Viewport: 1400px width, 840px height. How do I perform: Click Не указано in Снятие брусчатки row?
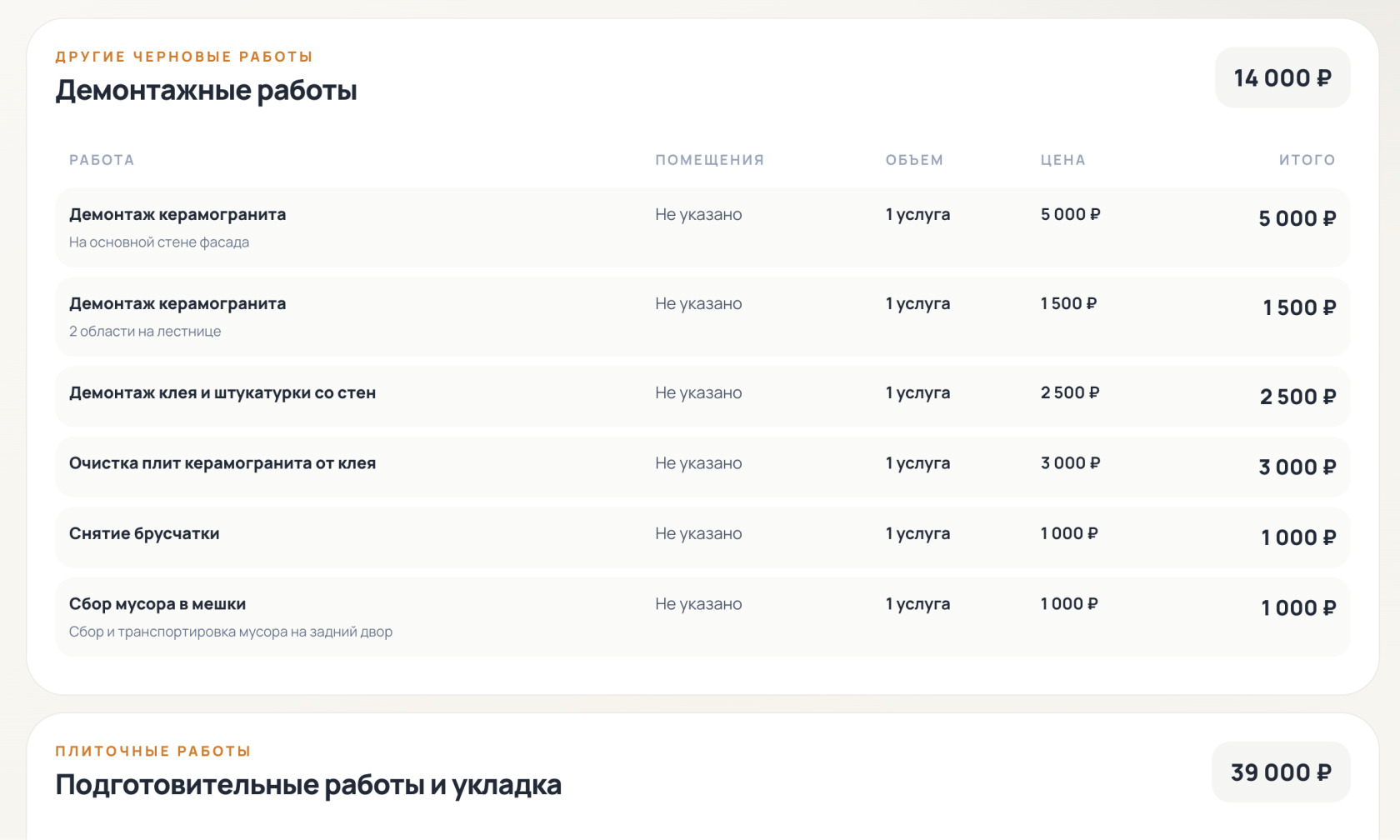tap(698, 533)
